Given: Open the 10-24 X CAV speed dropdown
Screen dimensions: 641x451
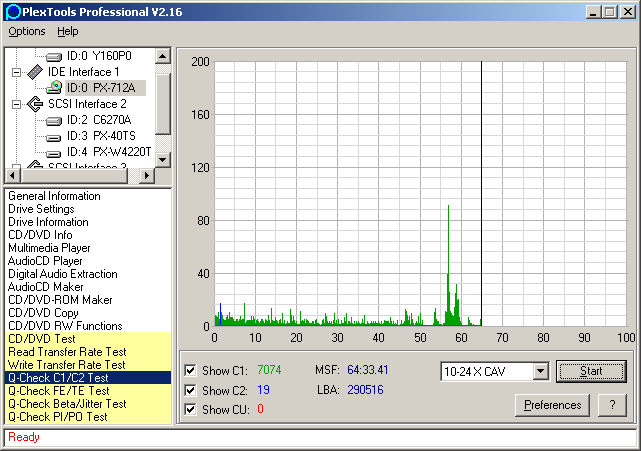Looking at the screenshot, I should click(540, 371).
